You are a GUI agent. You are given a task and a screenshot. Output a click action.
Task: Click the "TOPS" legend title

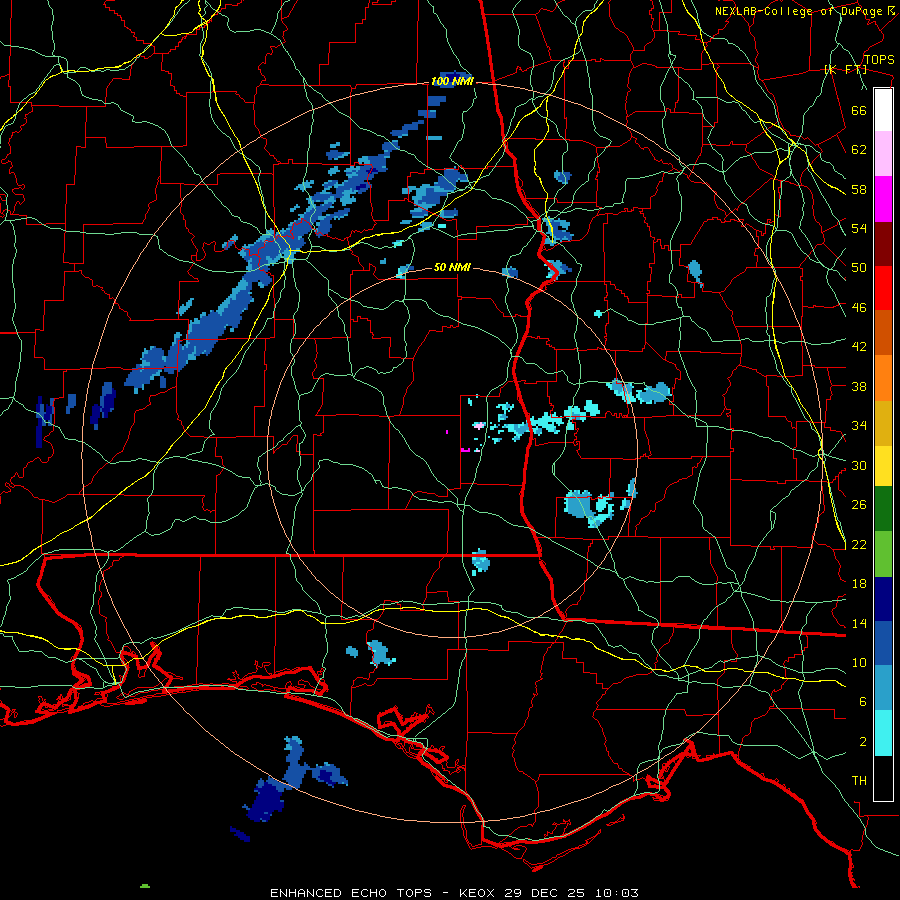[879, 60]
